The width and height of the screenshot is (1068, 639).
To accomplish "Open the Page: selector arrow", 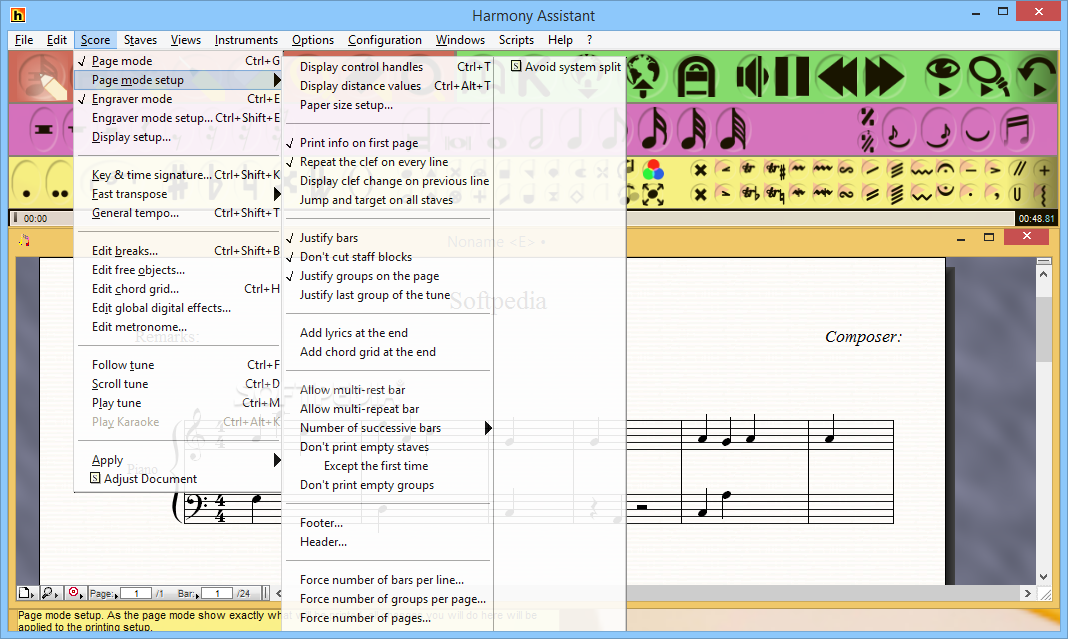I will 116,595.
